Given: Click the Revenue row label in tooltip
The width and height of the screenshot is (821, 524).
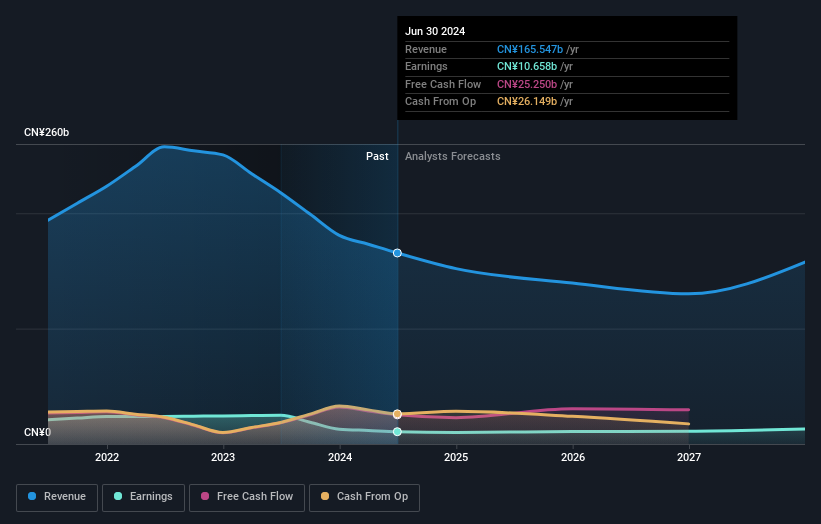Looking at the screenshot, I should click(x=426, y=49).
